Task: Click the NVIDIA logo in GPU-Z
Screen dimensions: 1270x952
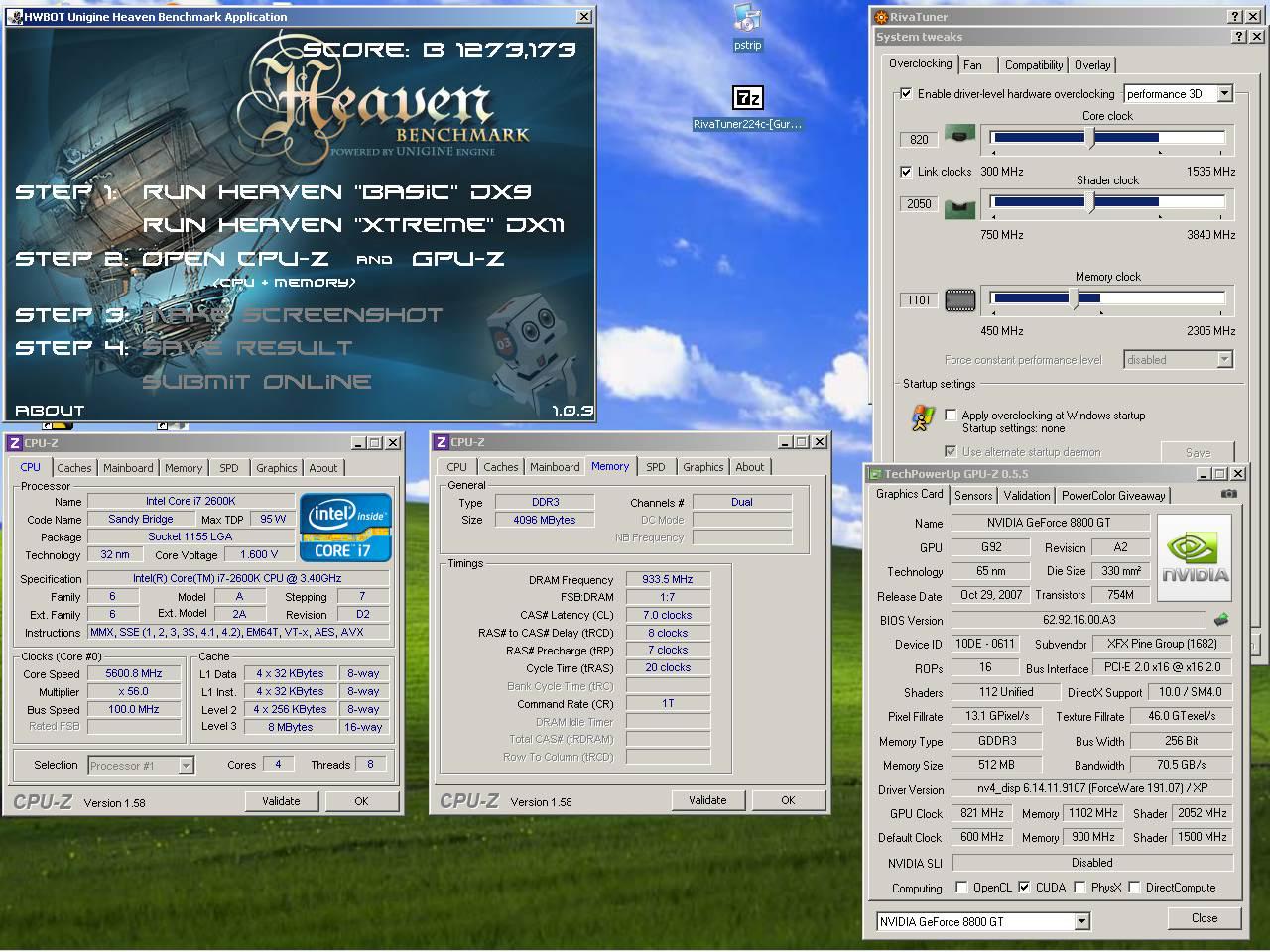Action: 1195,557
